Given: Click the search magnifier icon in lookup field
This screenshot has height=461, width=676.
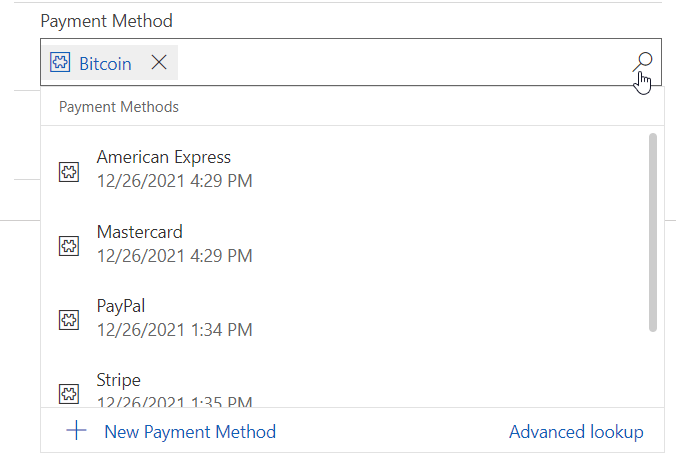Looking at the screenshot, I should point(642,62).
